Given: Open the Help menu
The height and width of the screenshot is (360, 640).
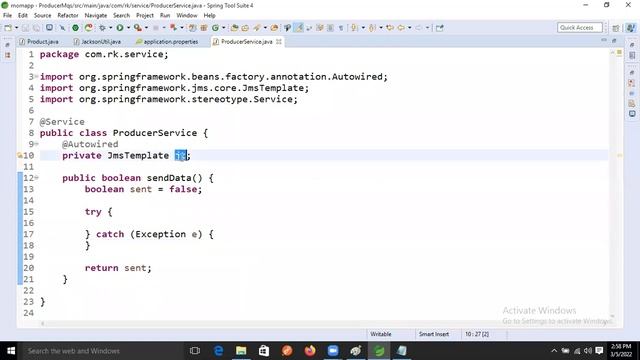Looking at the screenshot, I should [209, 16].
